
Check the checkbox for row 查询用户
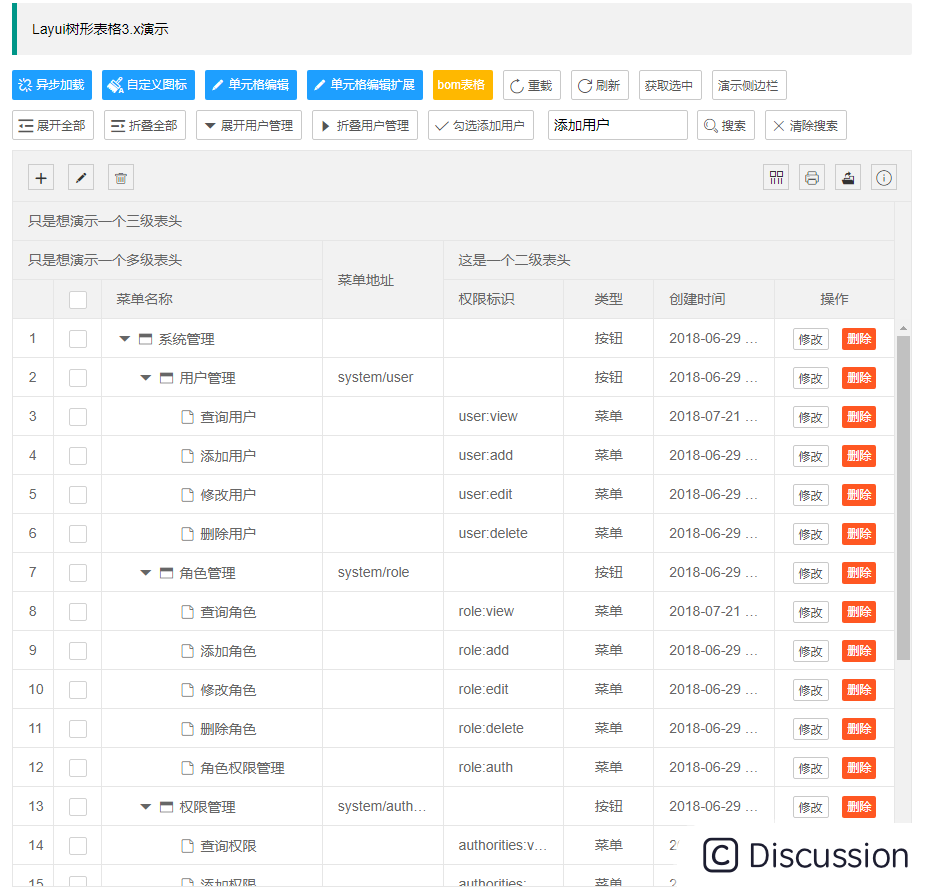78,417
